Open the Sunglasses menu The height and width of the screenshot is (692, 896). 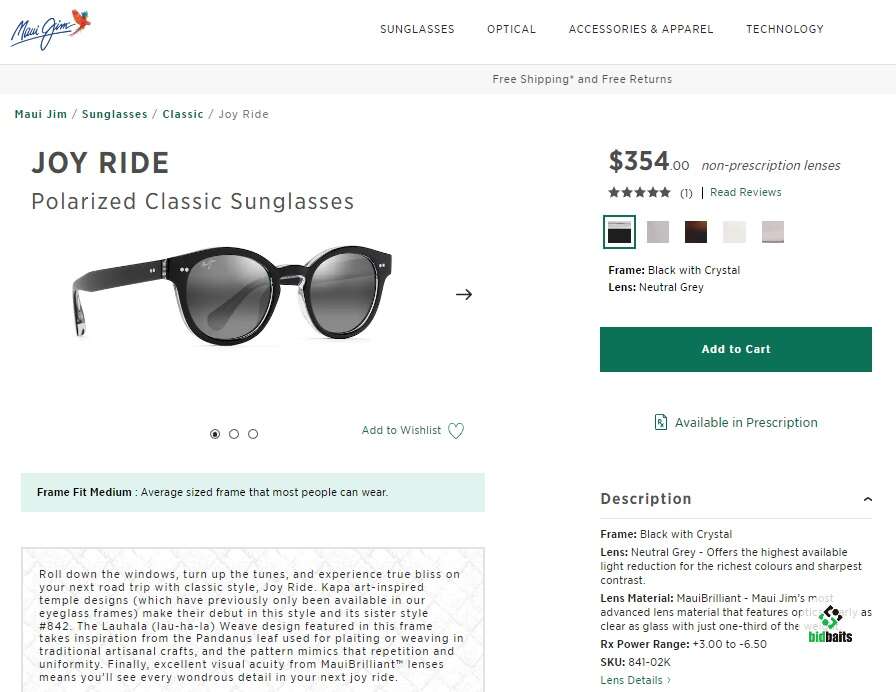417,29
